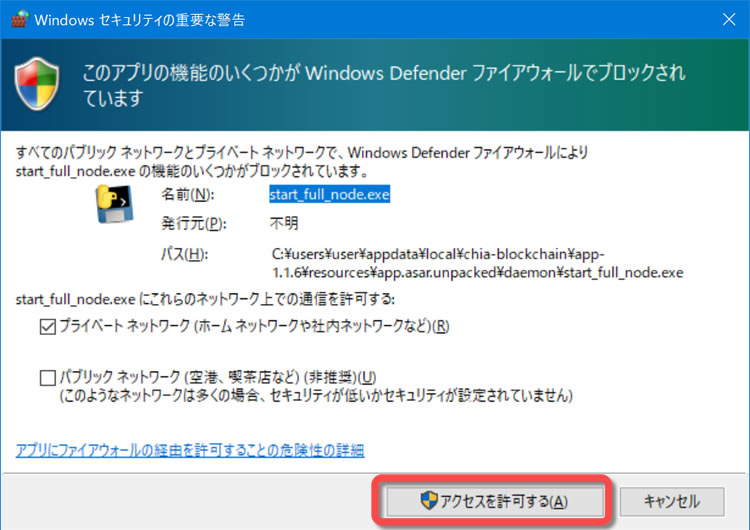Click the firewall brick icon in title bar
This screenshot has width=750, height=530.
click(20, 19)
